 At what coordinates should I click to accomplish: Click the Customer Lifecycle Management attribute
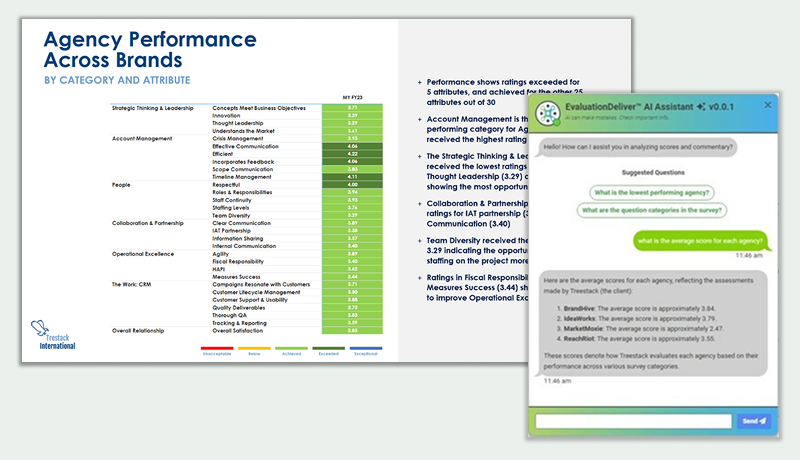click(x=256, y=292)
